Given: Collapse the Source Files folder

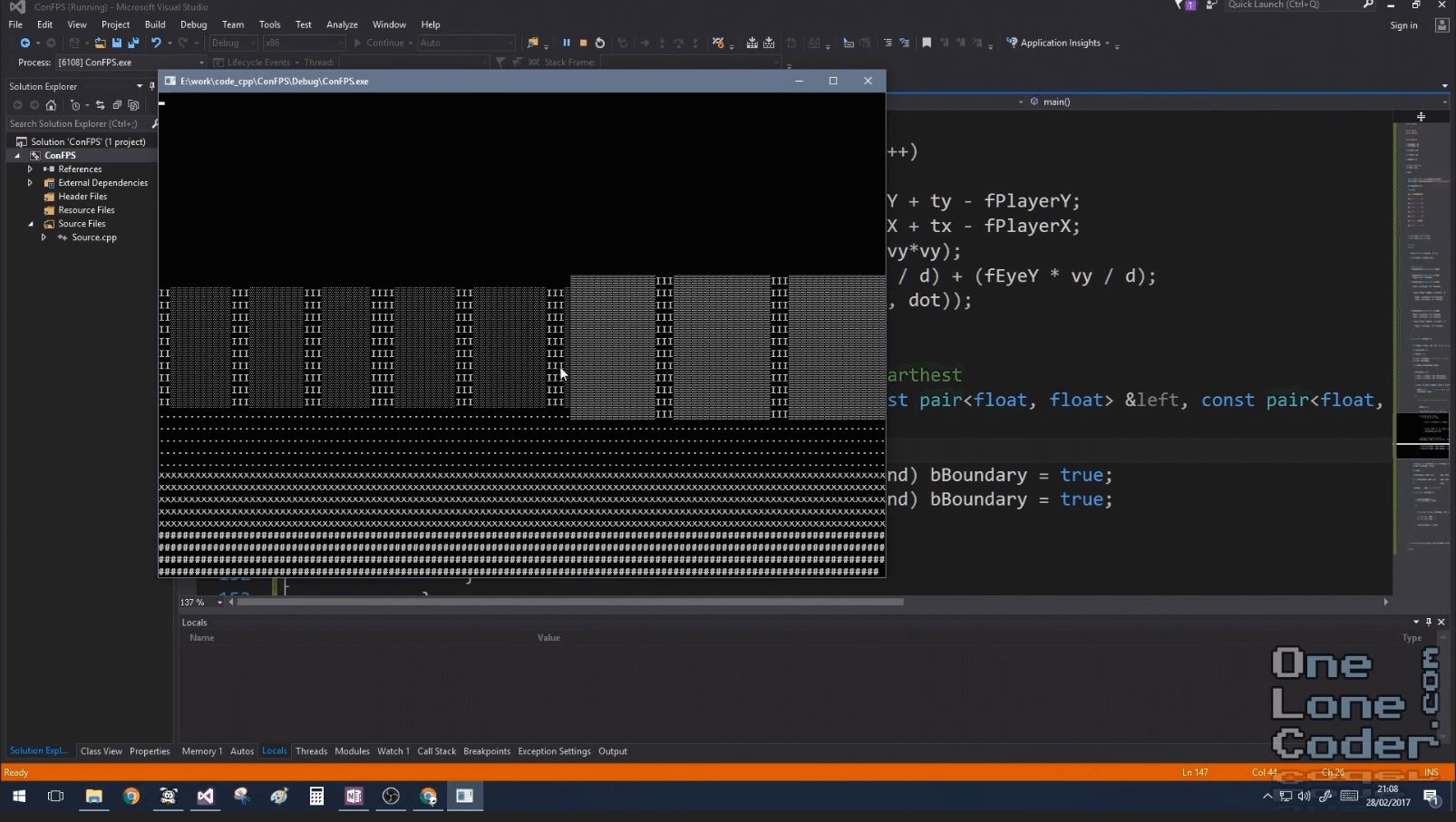Looking at the screenshot, I should [30, 224].
